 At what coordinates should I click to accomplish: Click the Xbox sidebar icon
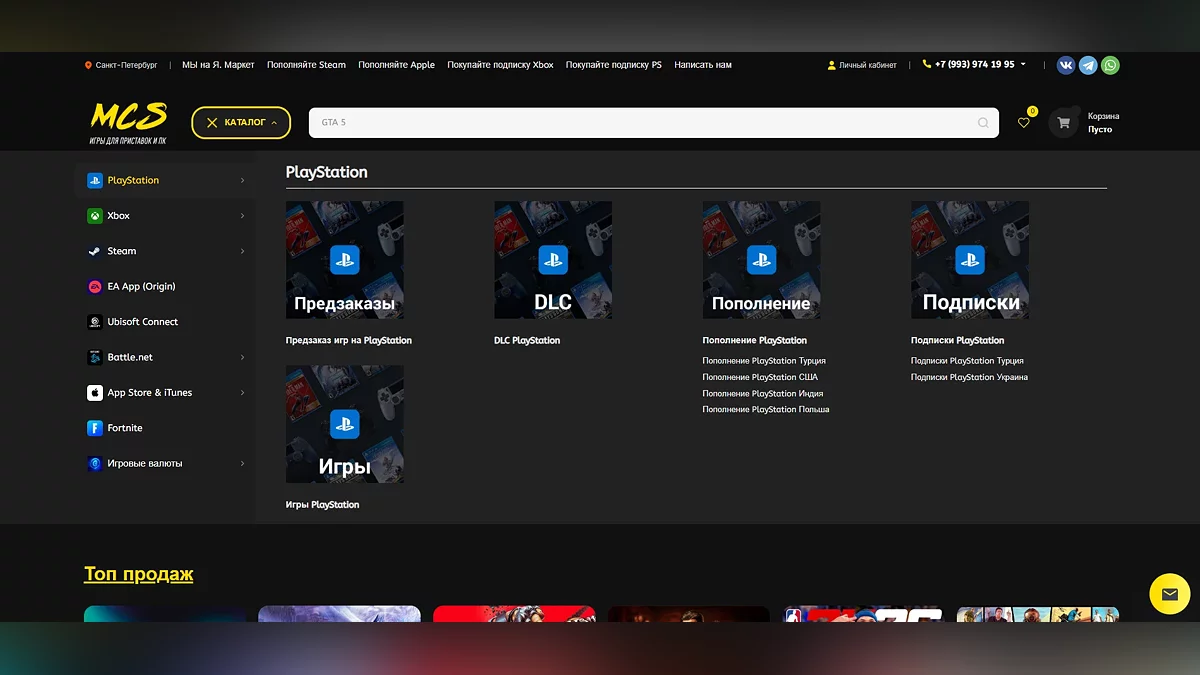(94, 216)
